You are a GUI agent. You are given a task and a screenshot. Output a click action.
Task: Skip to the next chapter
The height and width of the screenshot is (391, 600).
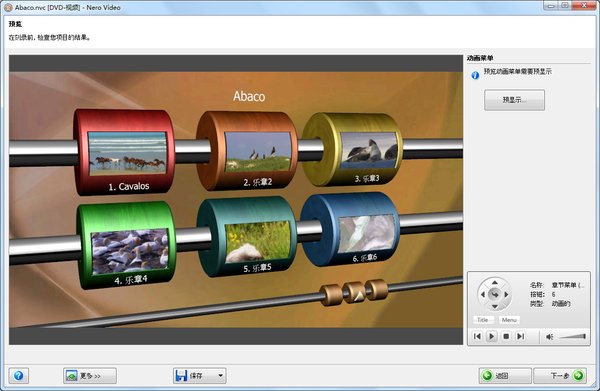pyautogui.click(x=520, y=336)
